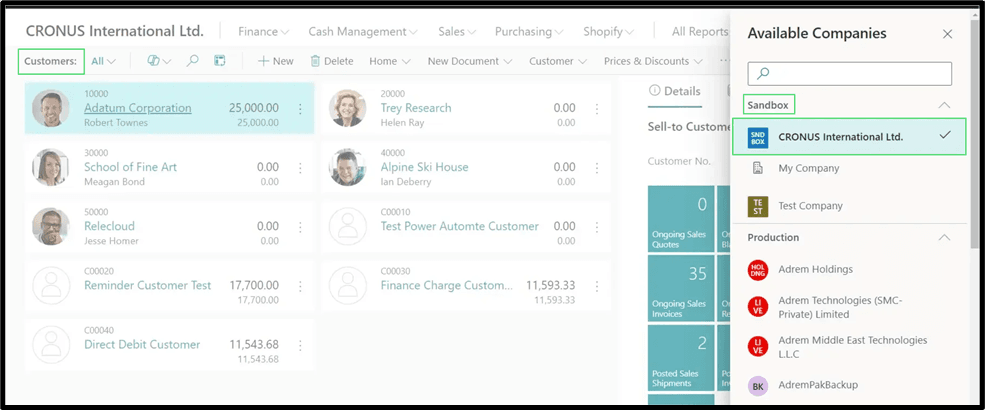Click the Delete trash can icon
The width and height of the screenshot is (985, 410).
tap(315, 61)
